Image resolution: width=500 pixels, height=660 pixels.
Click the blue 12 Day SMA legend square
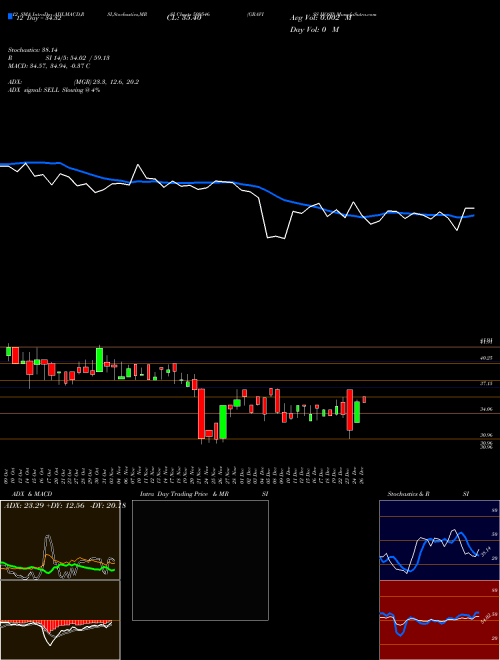pyautogui.click(x=10, y=17)
